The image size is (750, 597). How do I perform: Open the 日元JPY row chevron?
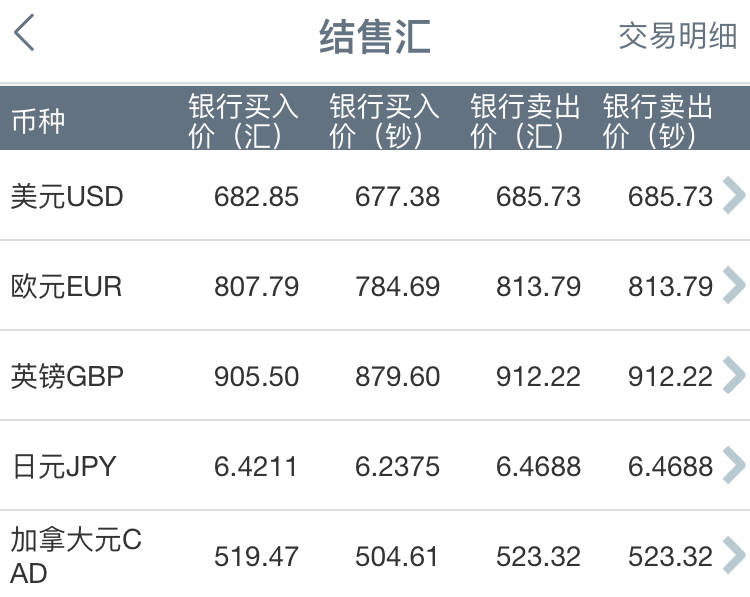pos(733,465)
